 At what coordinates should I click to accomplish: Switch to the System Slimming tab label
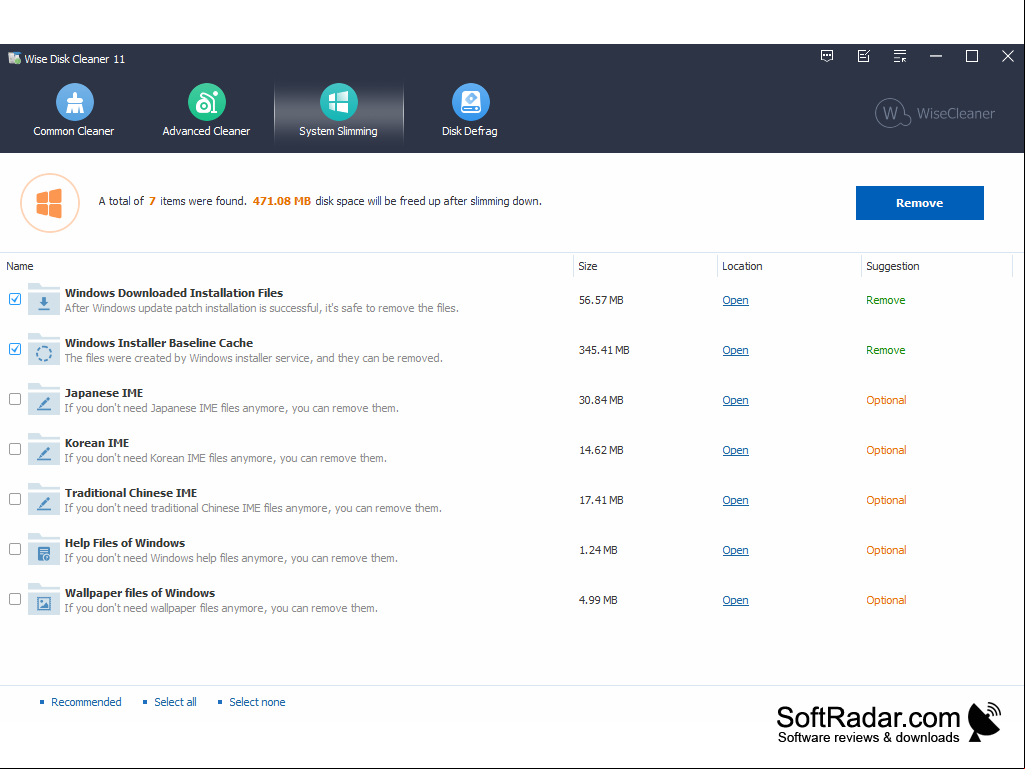[x=339, y=131]
